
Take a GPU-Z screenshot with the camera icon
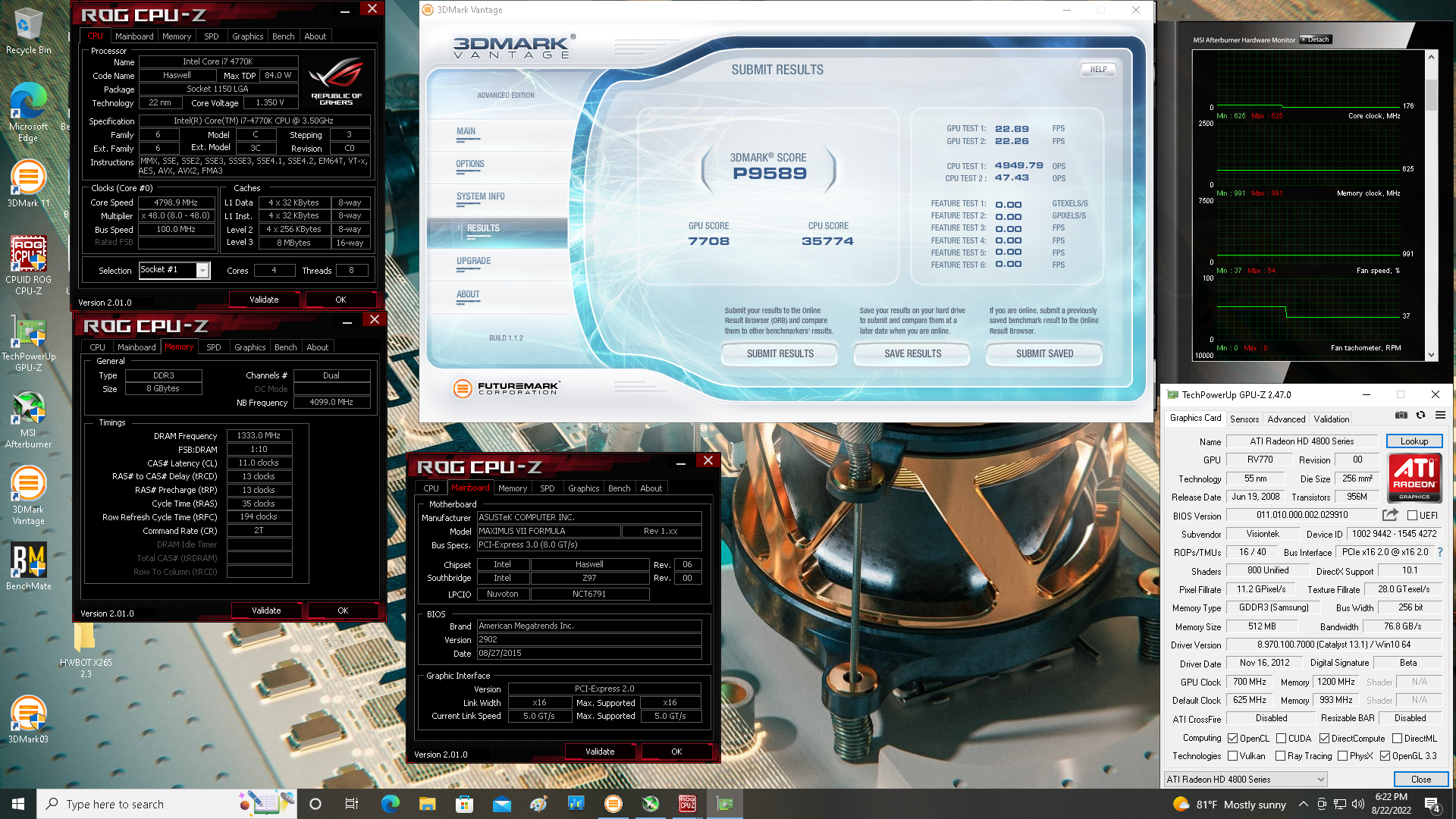click(x=1401, y=415)
